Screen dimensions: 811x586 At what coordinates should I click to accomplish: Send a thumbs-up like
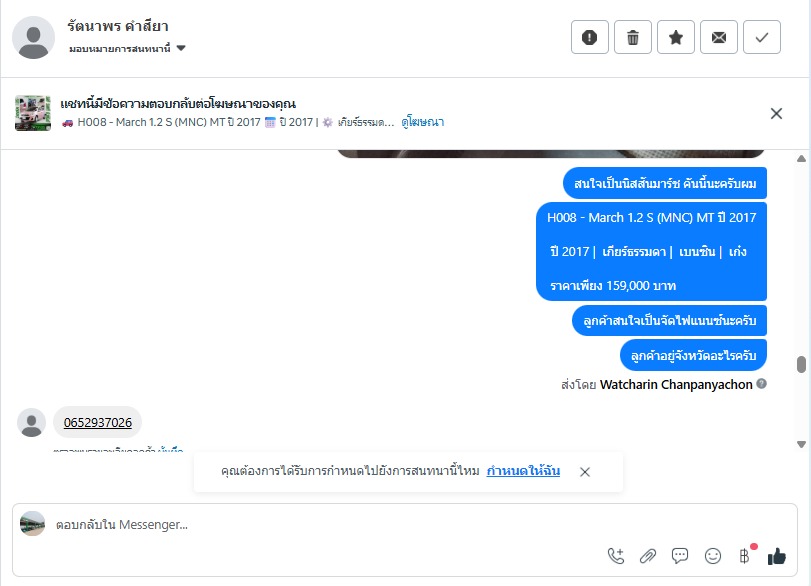point(776,556)
